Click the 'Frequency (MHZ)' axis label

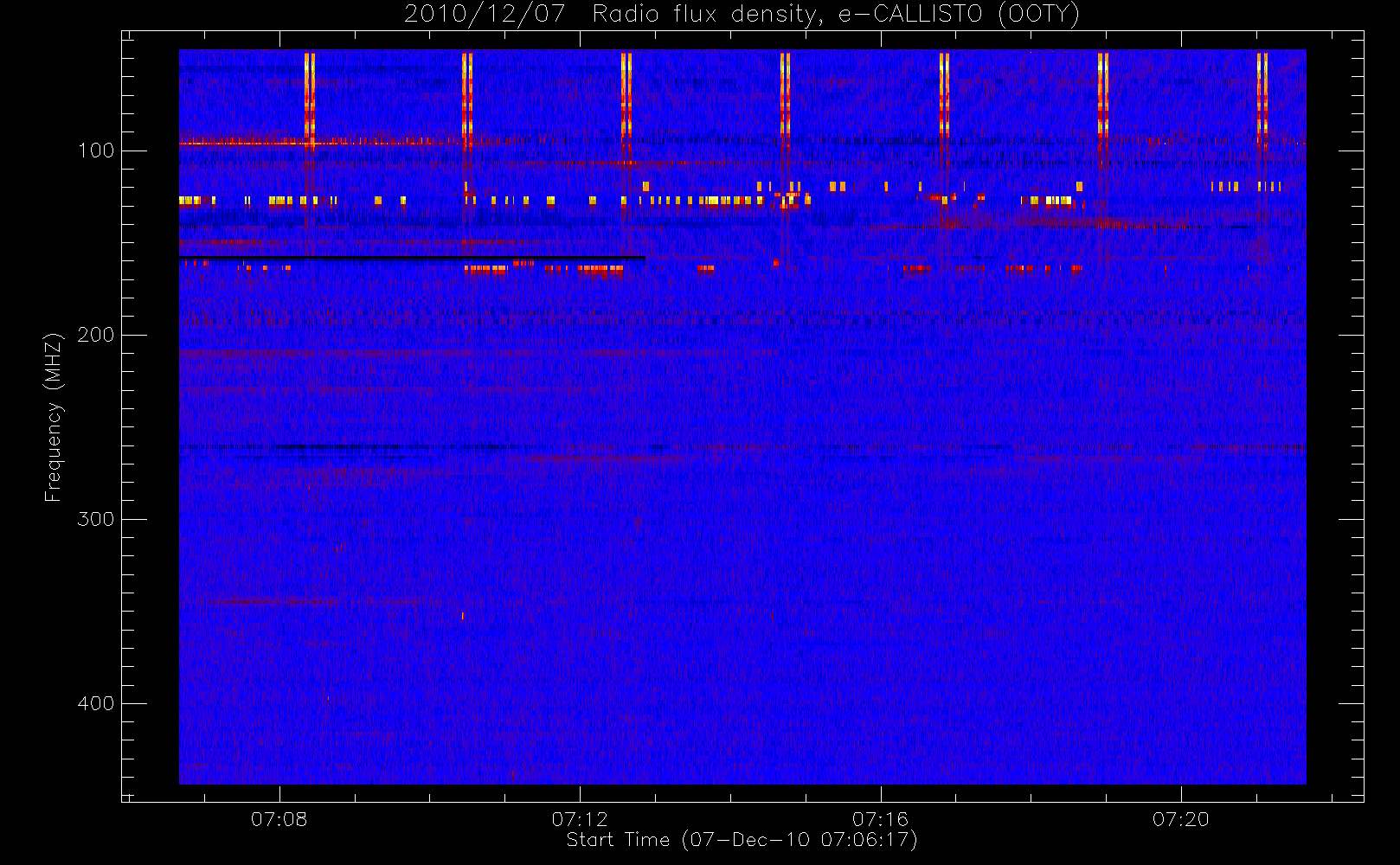tap(53, 417)
